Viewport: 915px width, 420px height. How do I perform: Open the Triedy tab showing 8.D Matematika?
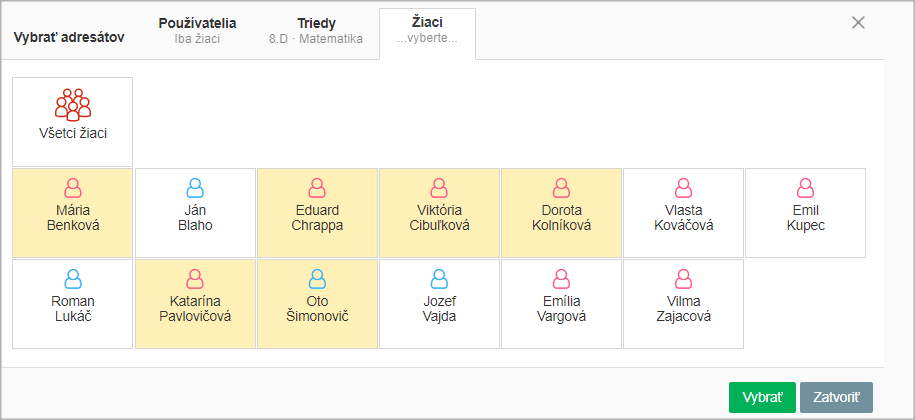point(316,31)
